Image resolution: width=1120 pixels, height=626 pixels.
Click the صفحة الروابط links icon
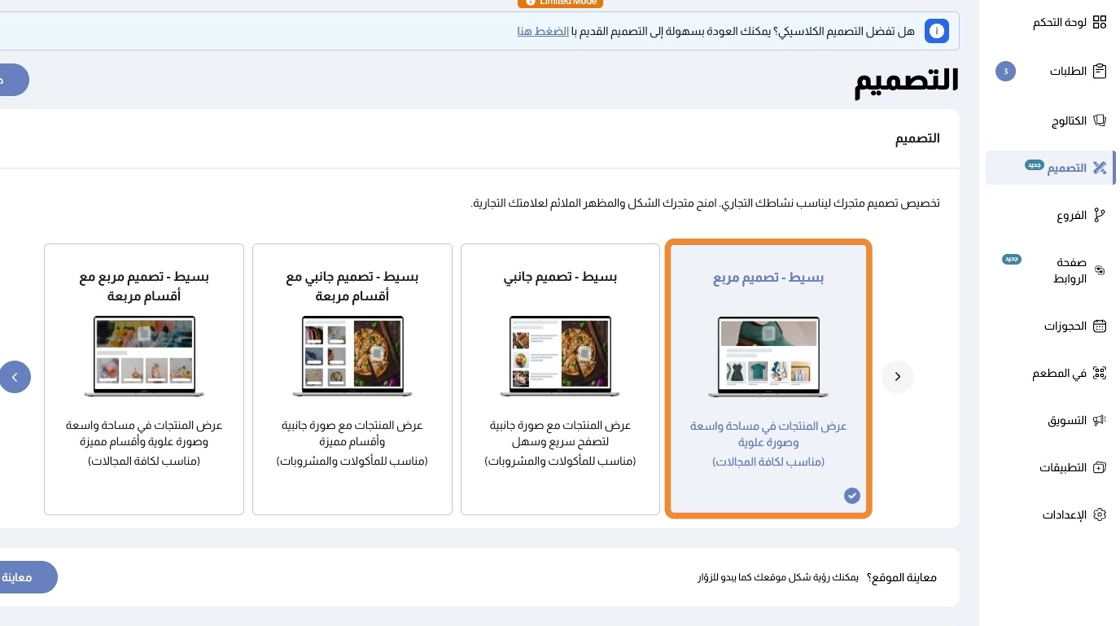point(1099,270)
